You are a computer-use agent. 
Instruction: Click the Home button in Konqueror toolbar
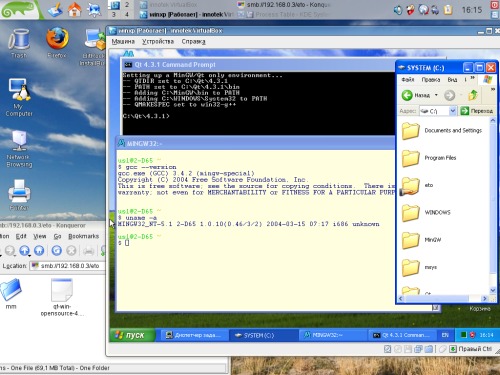coord(39,250)
